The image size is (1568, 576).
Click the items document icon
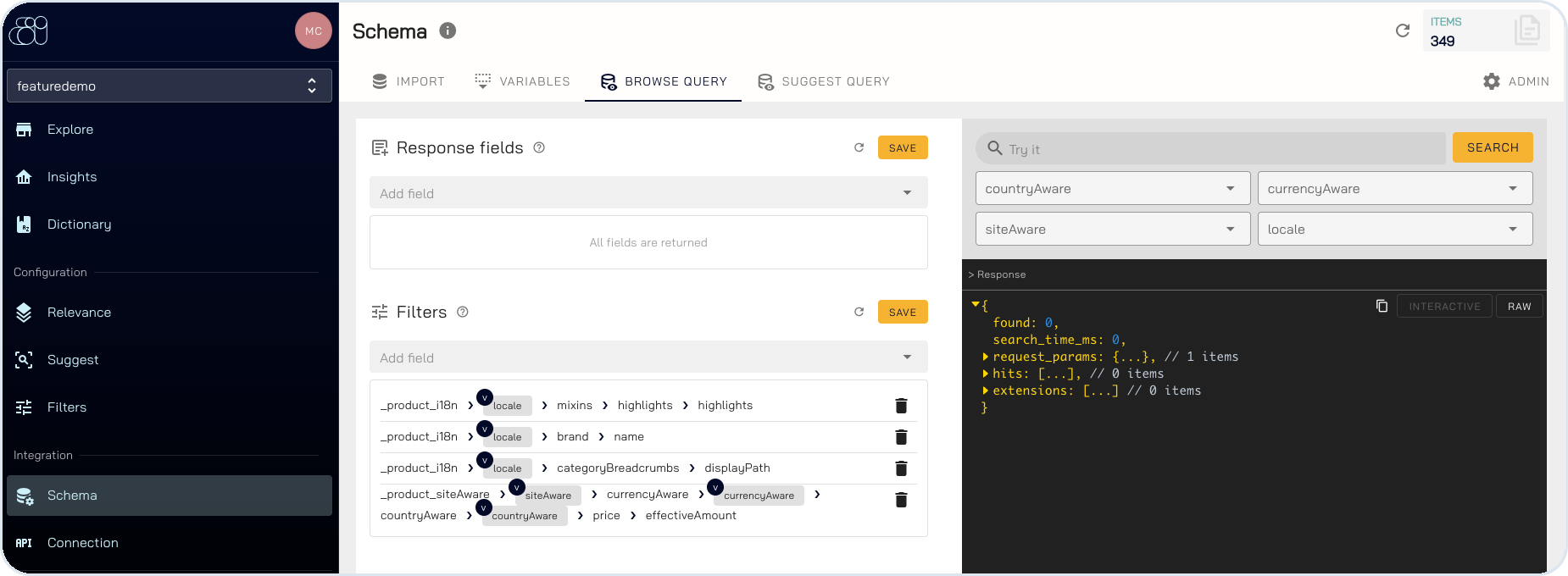(x=1526, y=30)
